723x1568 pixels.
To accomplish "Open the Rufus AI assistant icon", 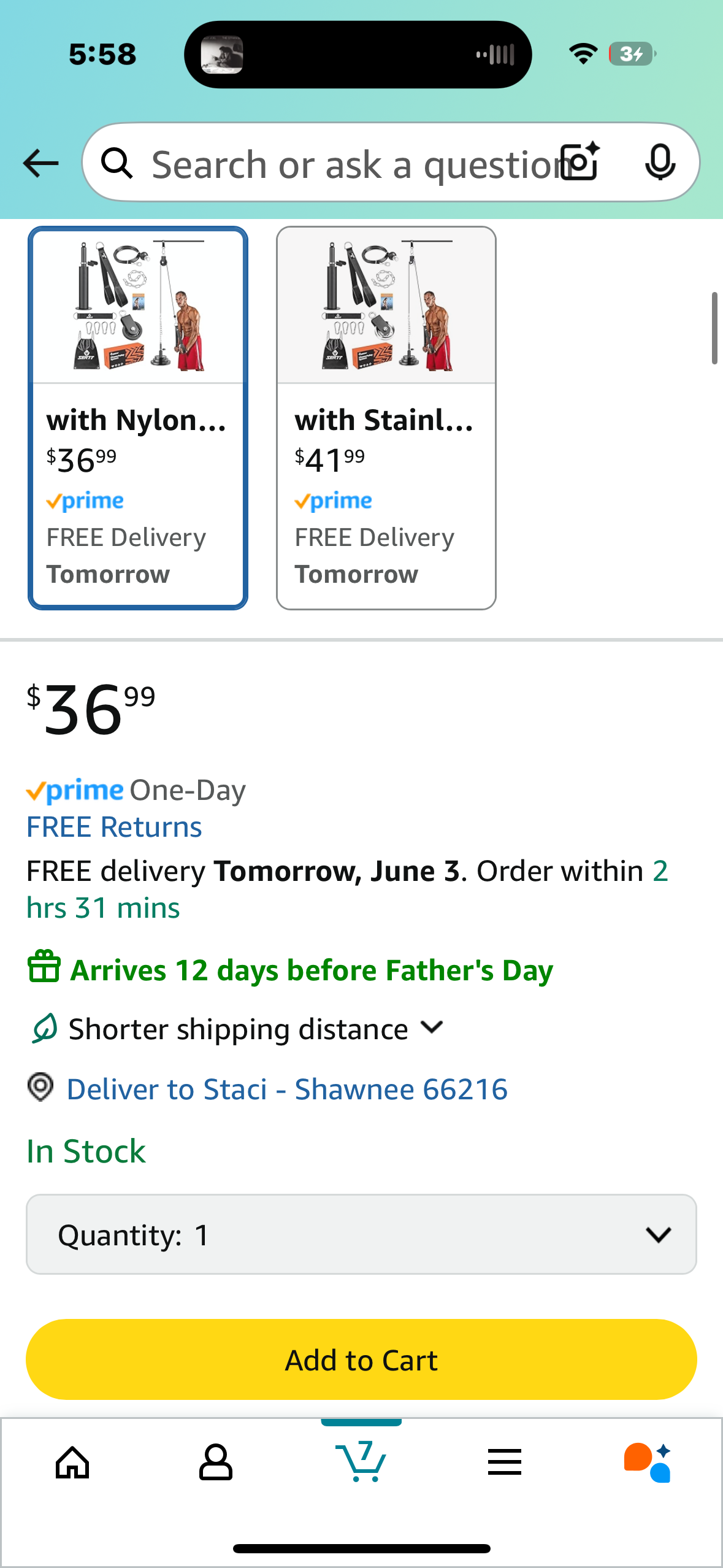I will tap(648, 1462).
